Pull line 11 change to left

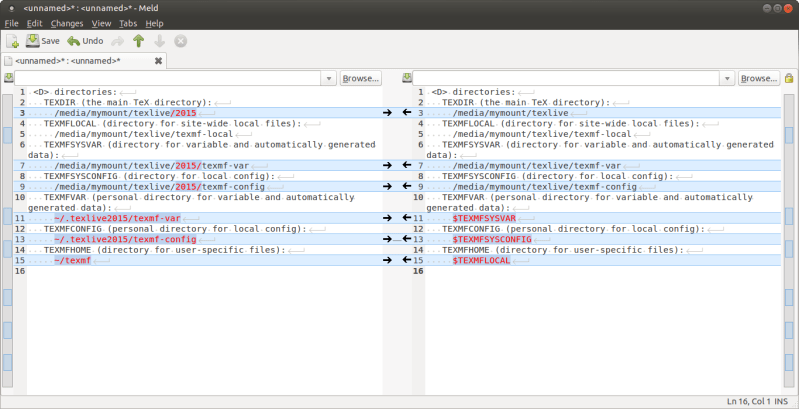(x=407, y=218)
